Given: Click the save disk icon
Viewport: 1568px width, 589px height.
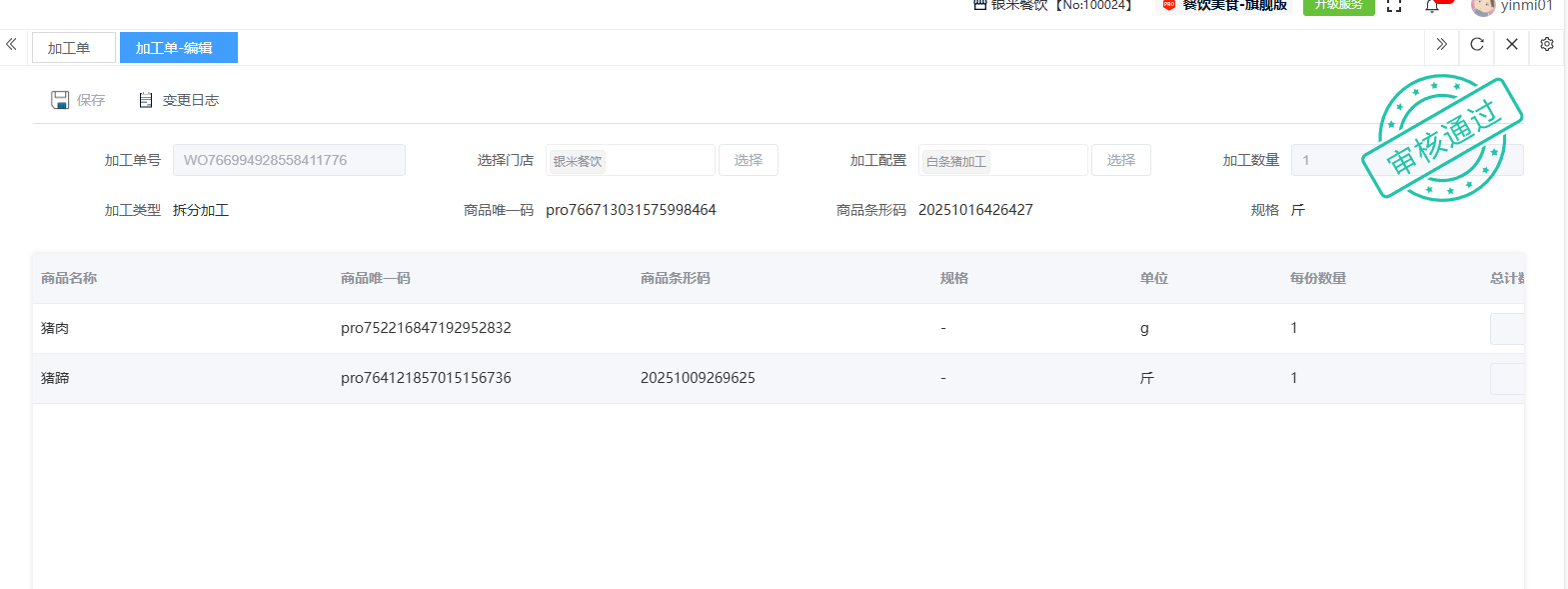Looking at the screenshot, I should pos(60,100).
